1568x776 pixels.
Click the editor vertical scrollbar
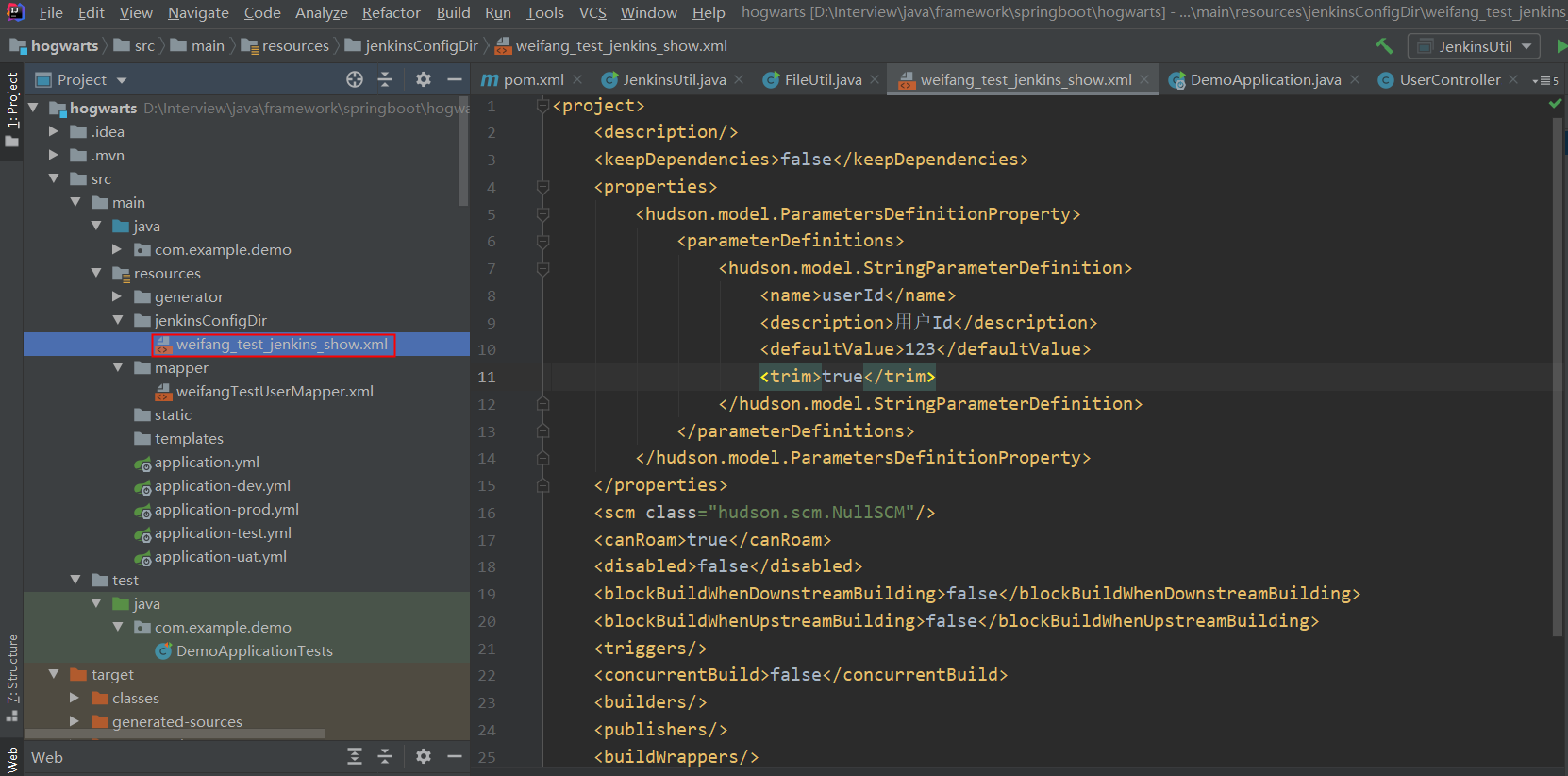point(1558,378)
